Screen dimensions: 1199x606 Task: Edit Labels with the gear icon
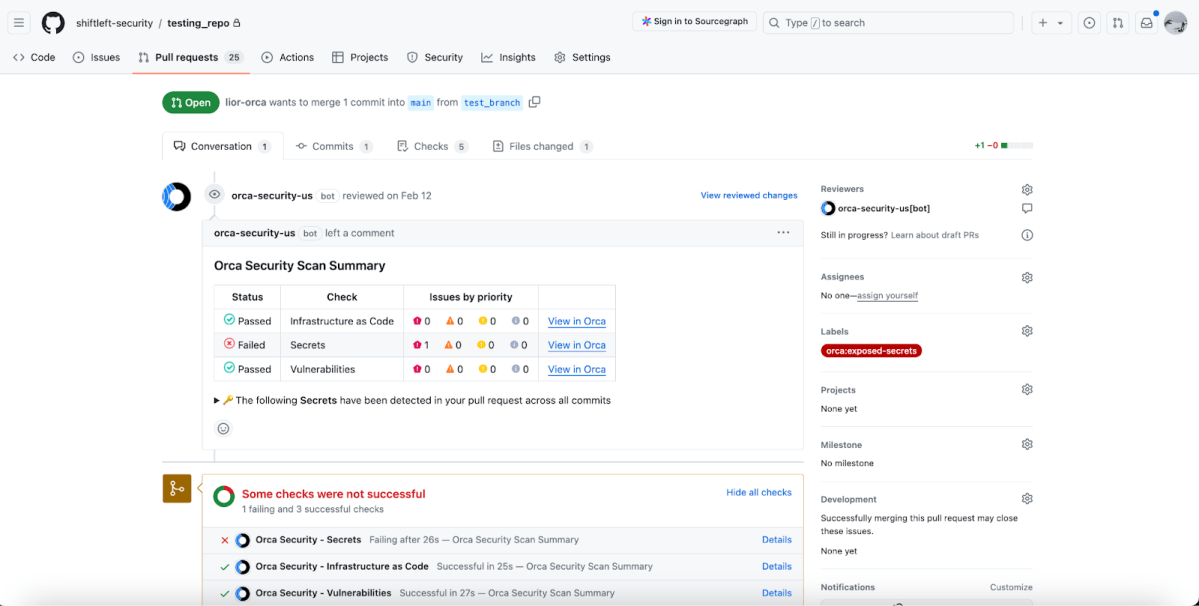(1027, 331)
